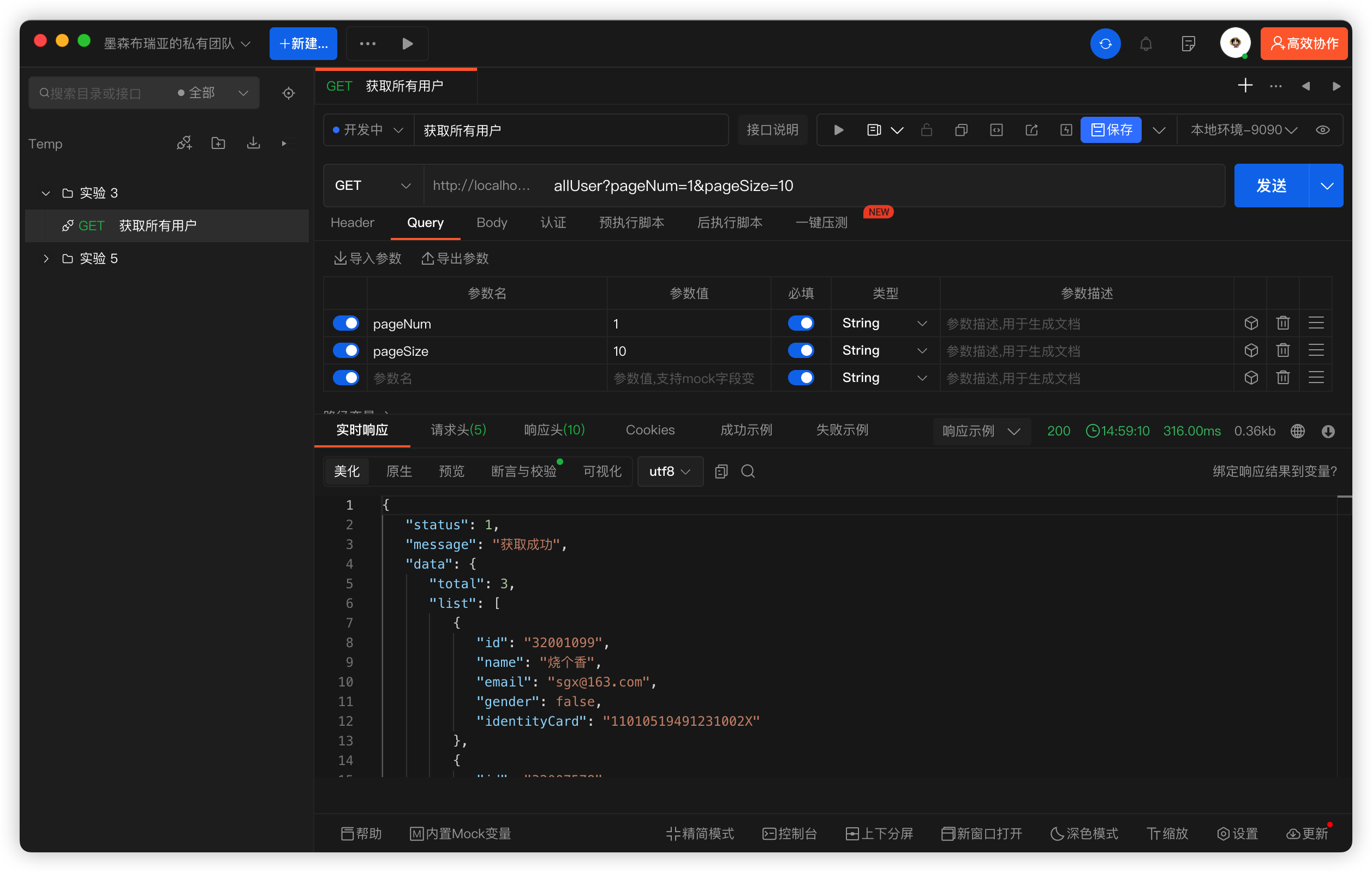Open the 响应示例 dropdown

(x=981, y=431)
